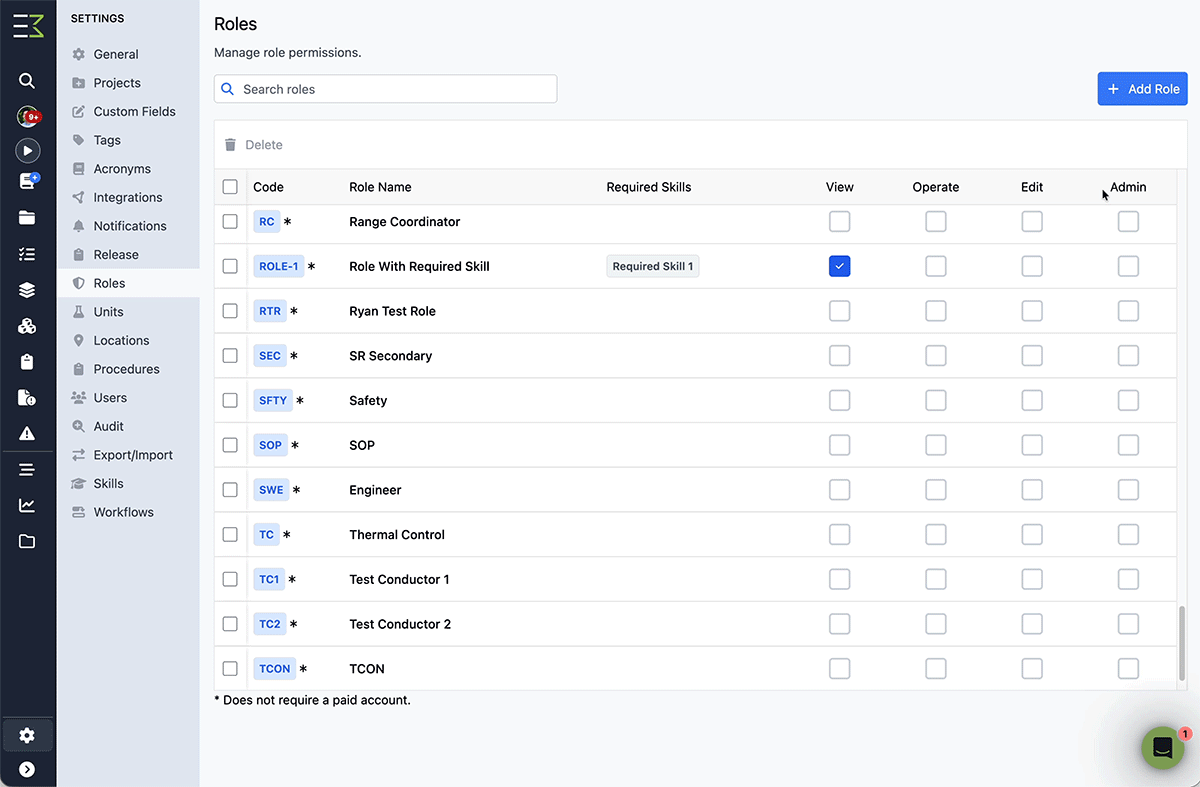Open the chat widget bubble

pyautogui.click(x=1162, y=748)
